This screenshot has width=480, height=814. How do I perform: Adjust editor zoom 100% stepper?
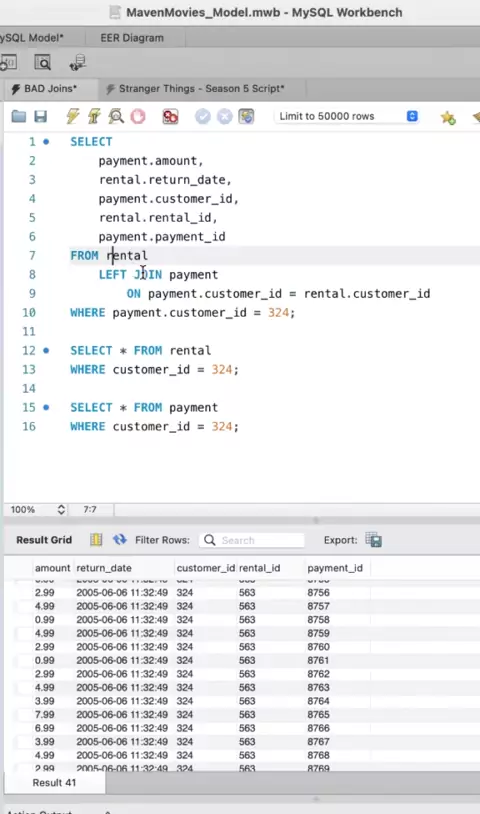[61, 509]
